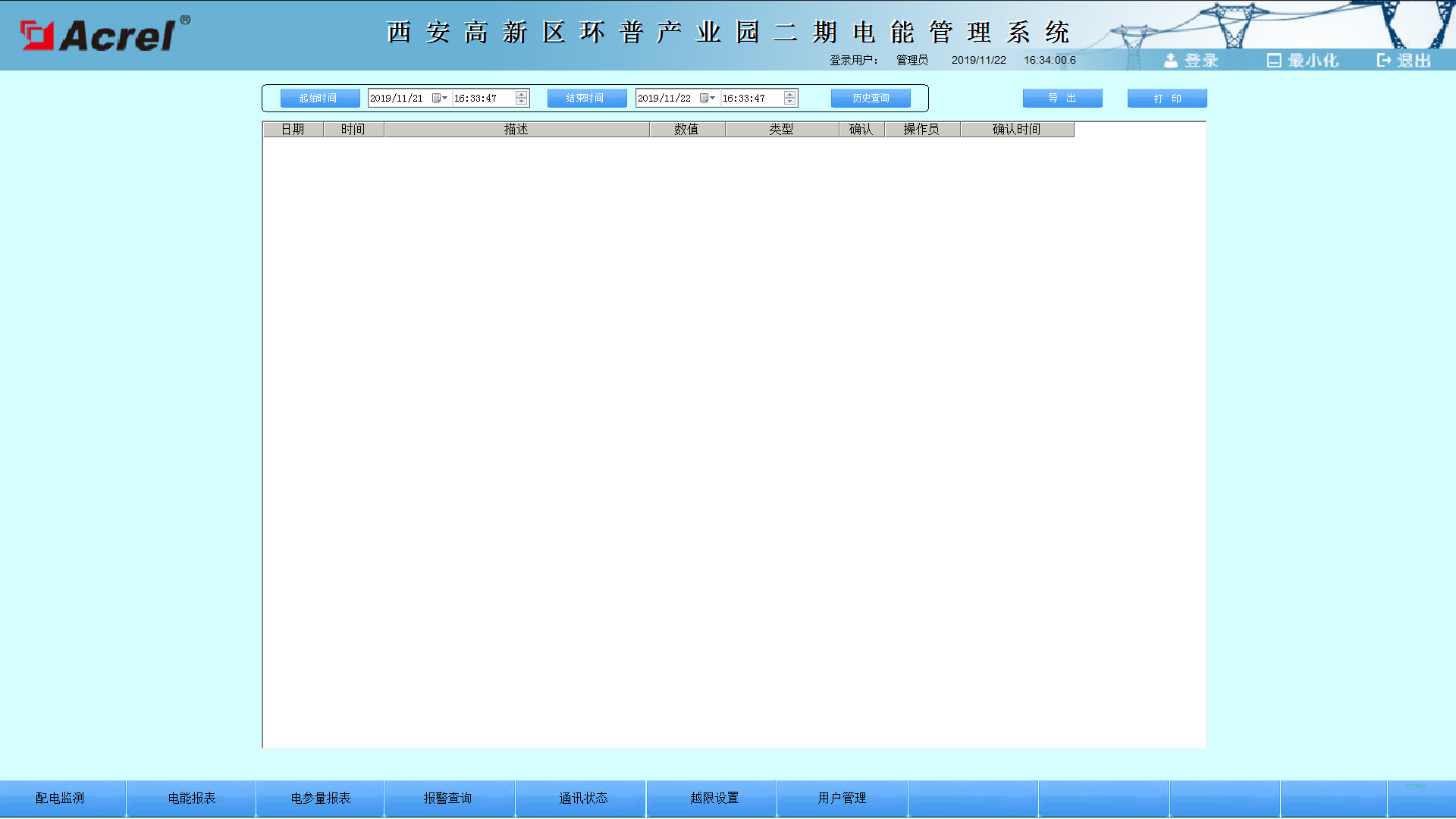Screen dimensions: 1456x819
Task: Open the start date calendar icon
Action: pyautogui.click(x=436, y=98)
